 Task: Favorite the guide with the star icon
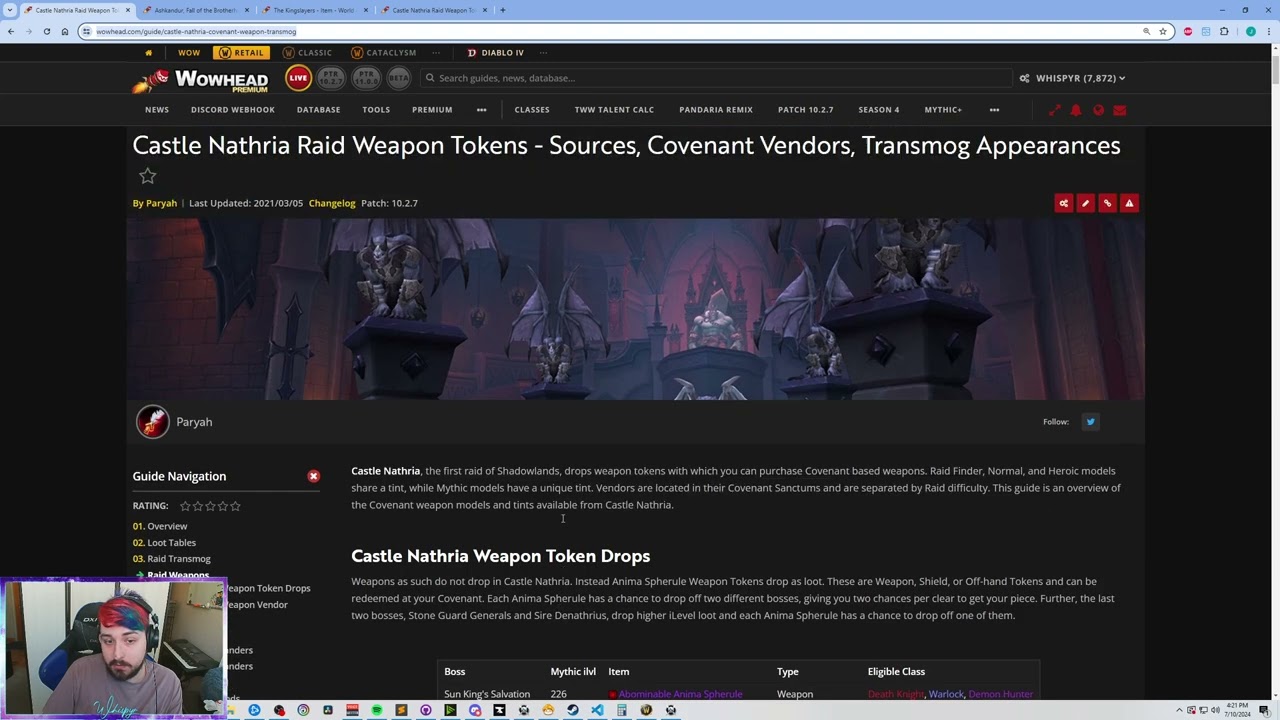point(147,177)
